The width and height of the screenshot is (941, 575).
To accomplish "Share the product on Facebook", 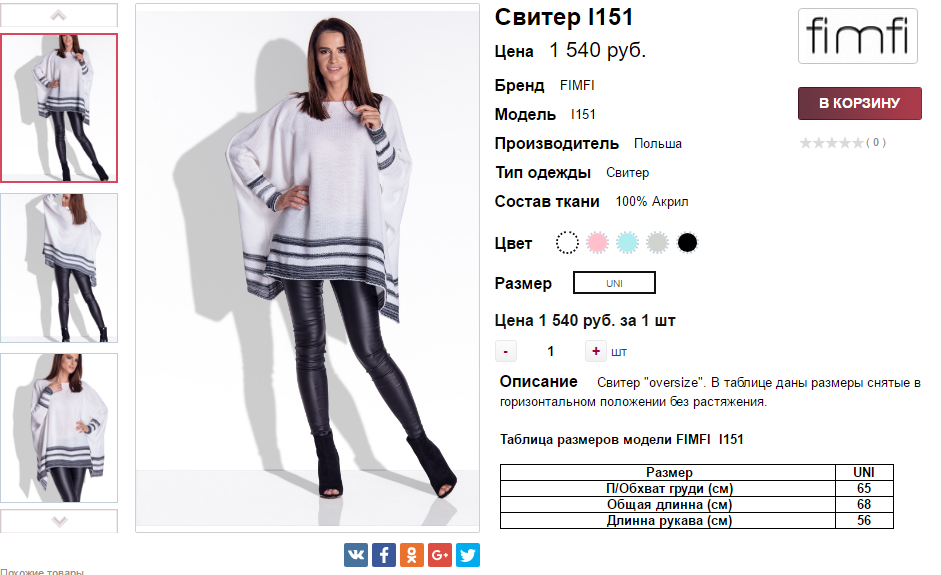I will coord(384,555).
